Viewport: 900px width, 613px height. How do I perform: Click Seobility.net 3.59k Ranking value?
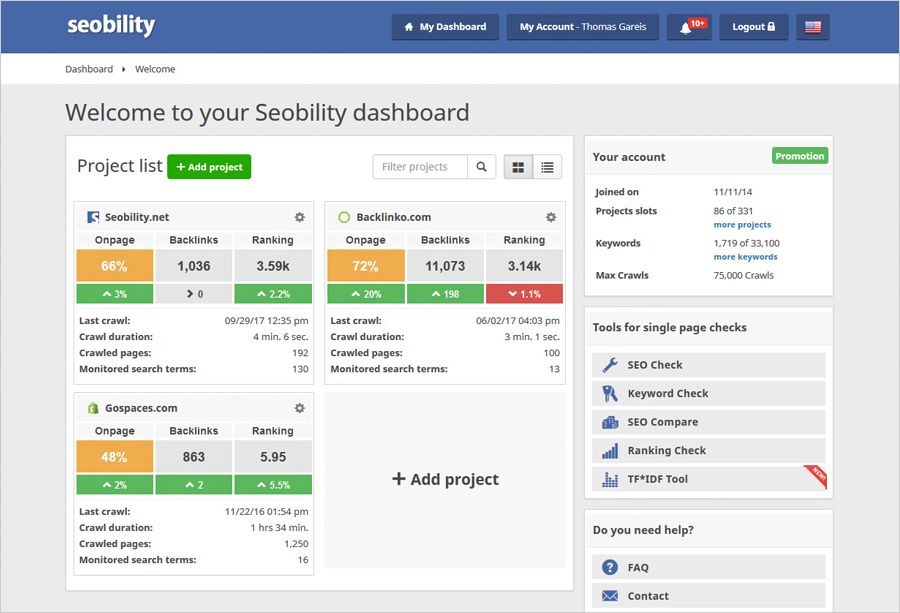pyautogui.click(x=273, y=266)
